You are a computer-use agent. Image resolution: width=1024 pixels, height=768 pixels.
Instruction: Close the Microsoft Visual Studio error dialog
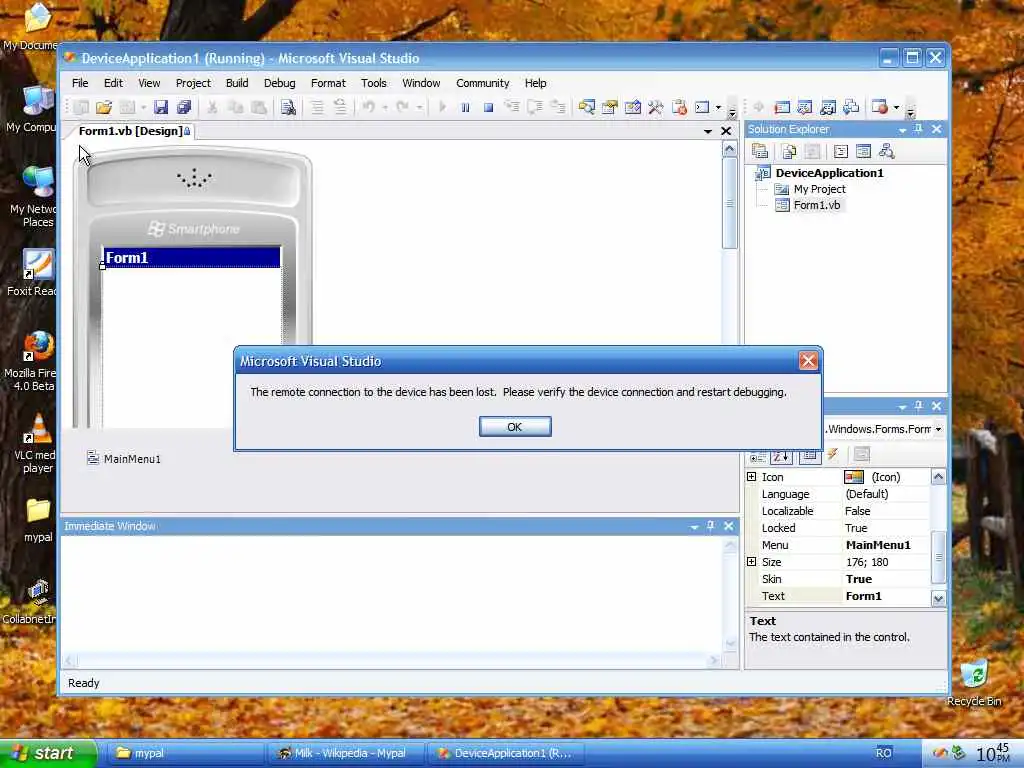click(808, 360)
